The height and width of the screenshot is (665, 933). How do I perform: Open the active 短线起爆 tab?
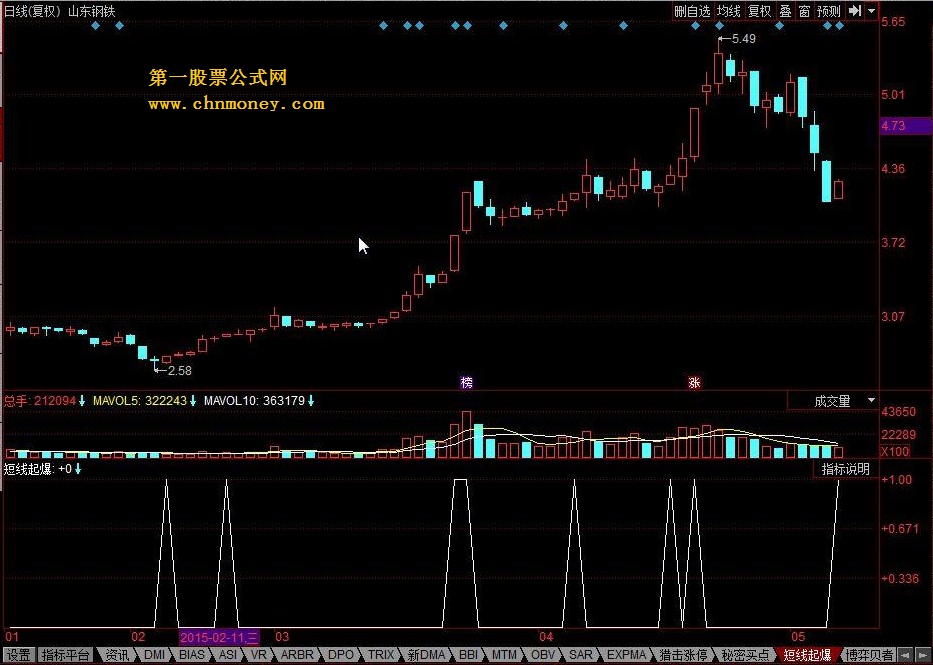pyautogui.click(x=807, y=655)
